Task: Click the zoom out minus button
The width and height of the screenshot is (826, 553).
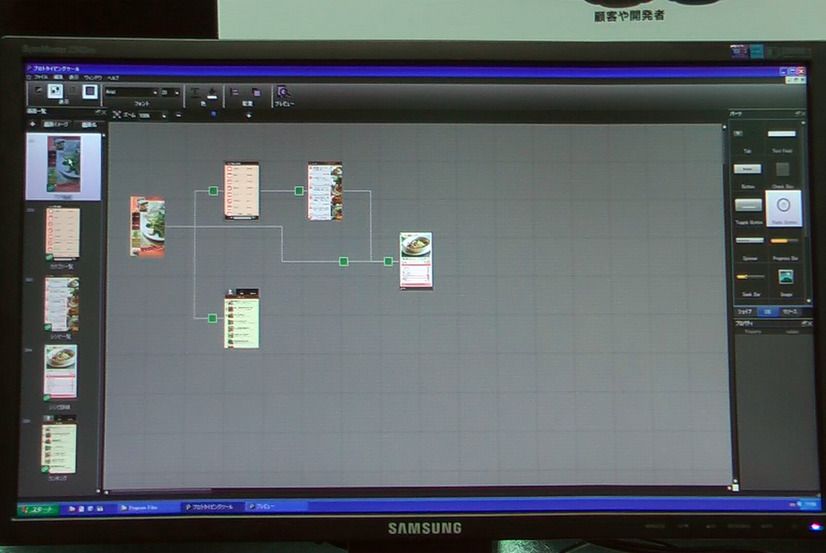Action: coord(179,115)
